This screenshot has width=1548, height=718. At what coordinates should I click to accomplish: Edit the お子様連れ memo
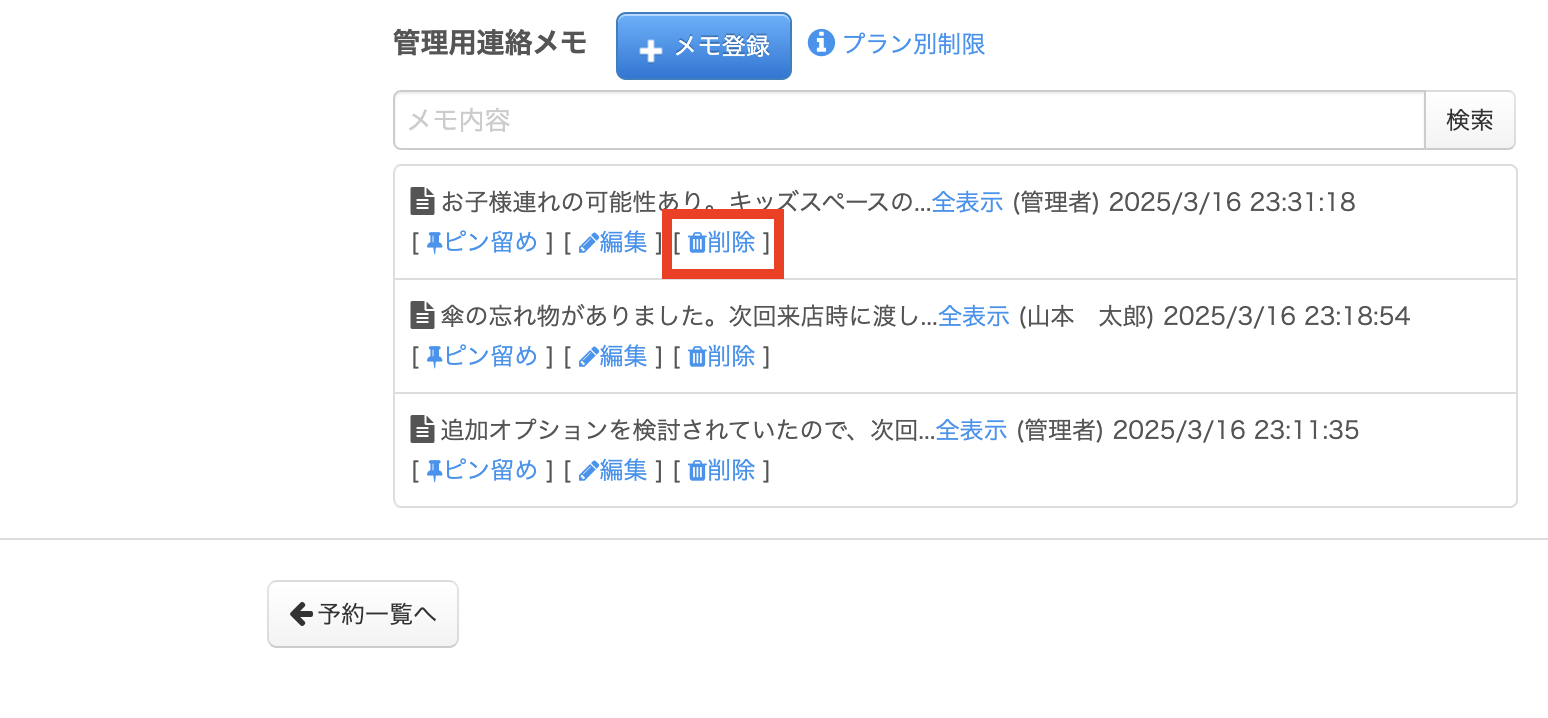pos(613,242)
